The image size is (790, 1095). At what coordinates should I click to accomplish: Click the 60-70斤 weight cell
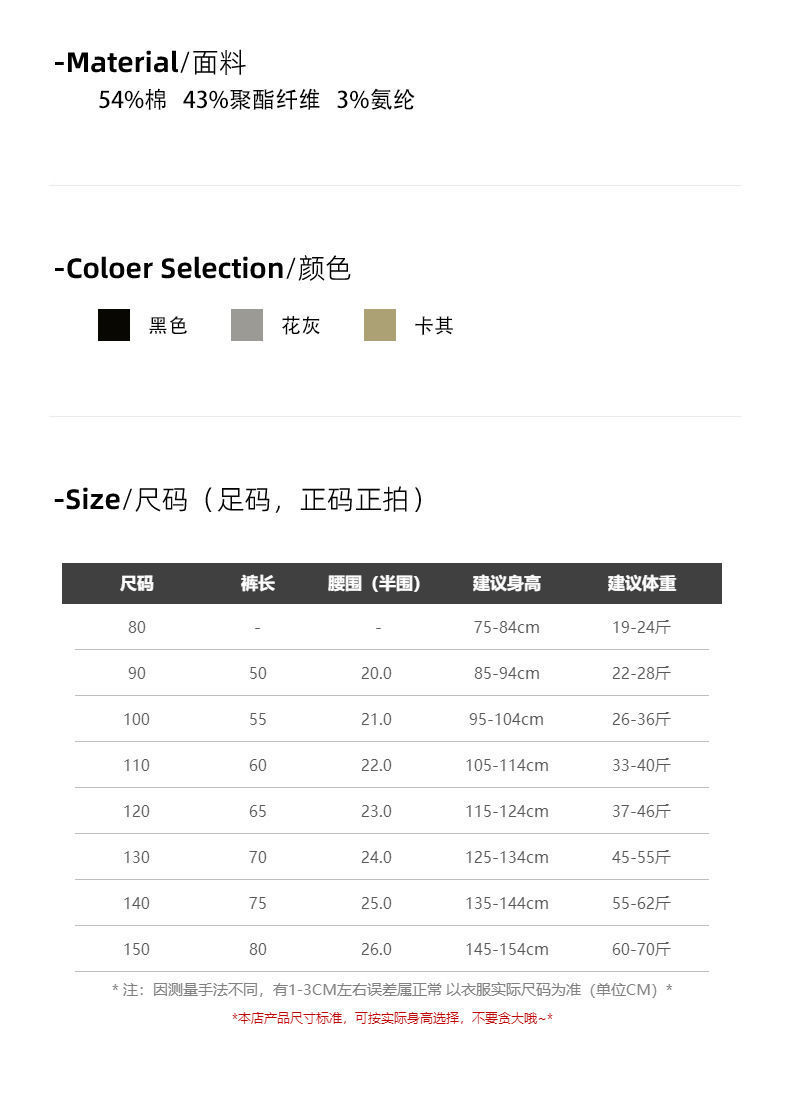pyautogui.click(x=642, y=949)
